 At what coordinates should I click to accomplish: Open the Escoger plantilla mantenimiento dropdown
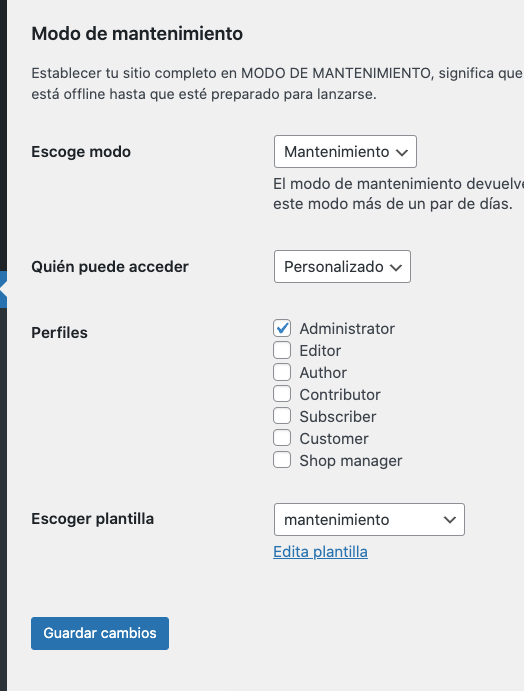[369, 520]
